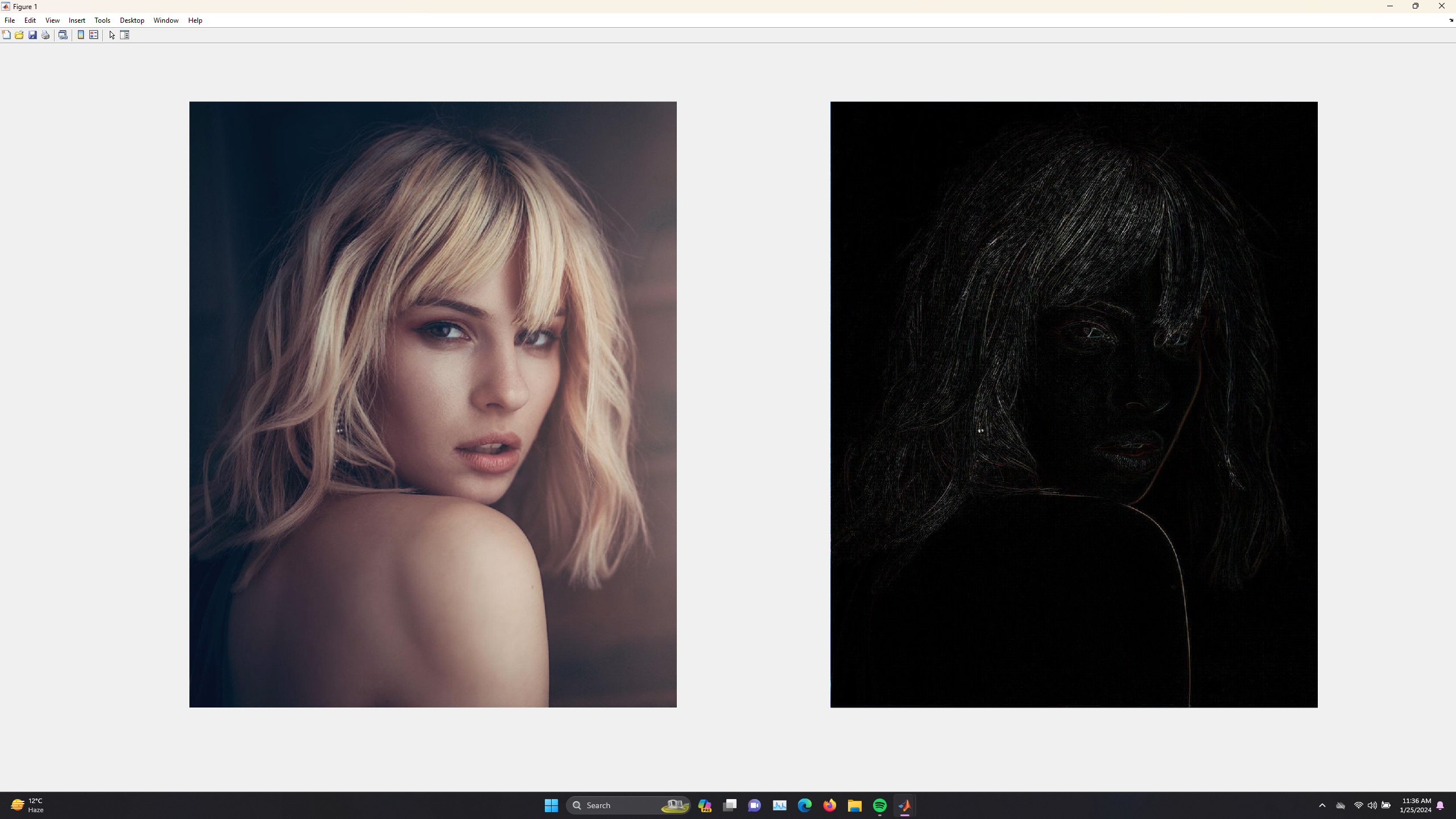Open the Property Inspector icon

click(125, 35)
